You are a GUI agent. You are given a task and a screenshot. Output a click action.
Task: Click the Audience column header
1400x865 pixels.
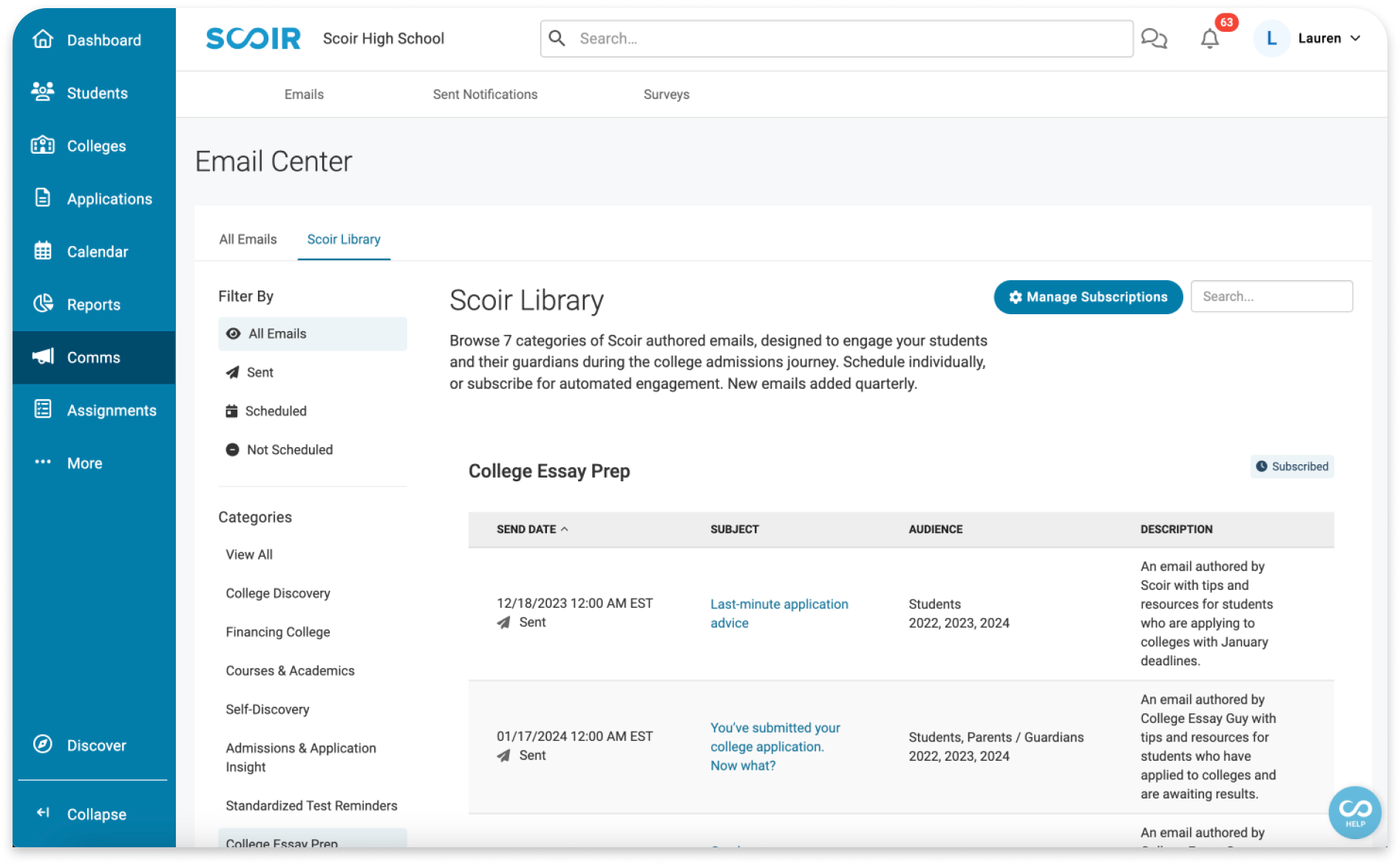(x=935, y=529)
